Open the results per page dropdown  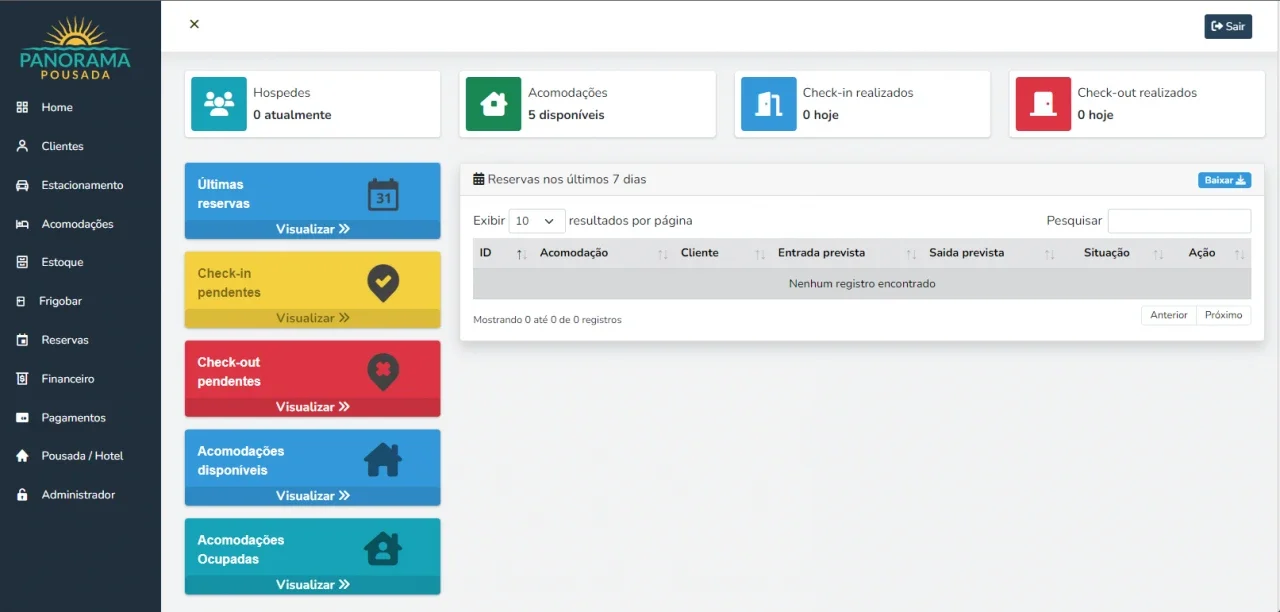coord(537,221)
